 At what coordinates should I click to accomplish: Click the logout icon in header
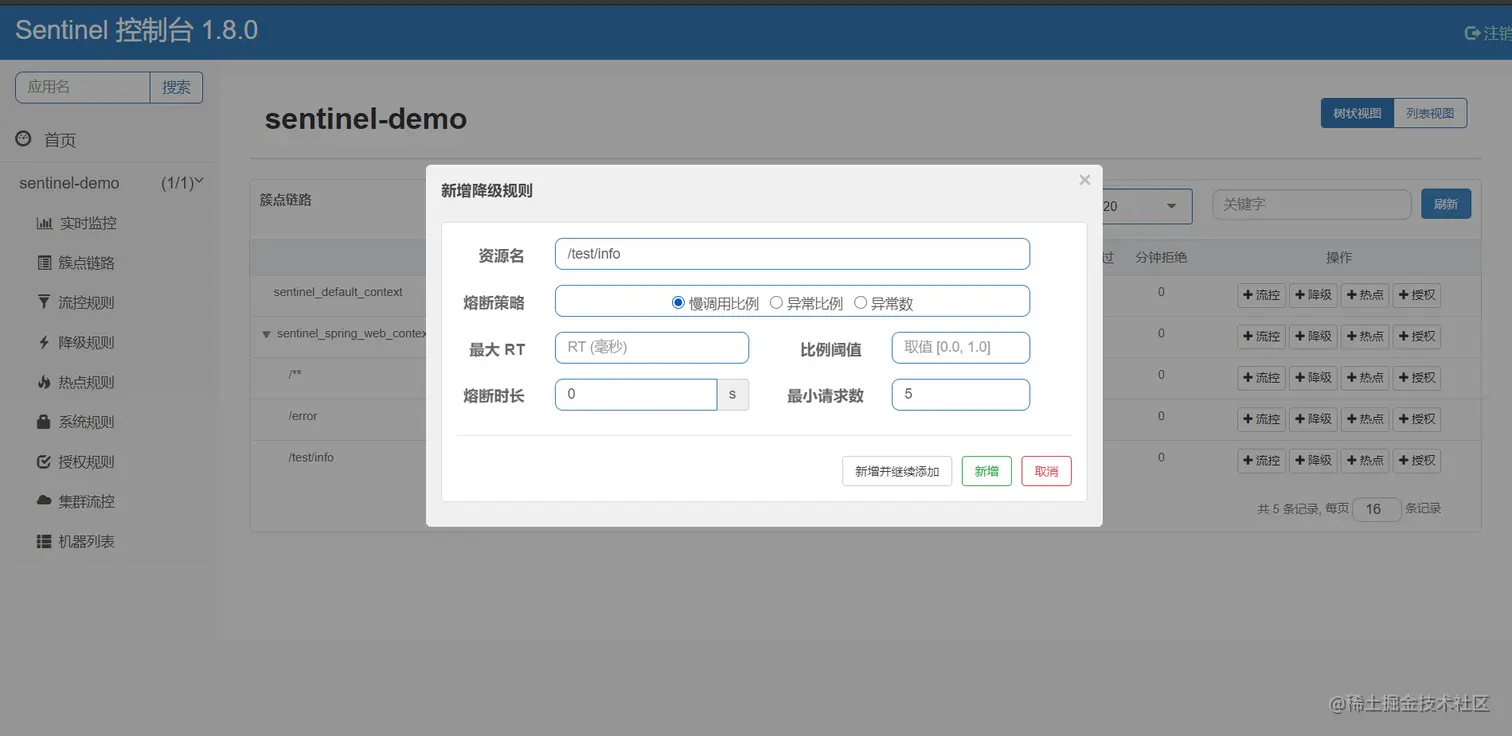coord(1472,33)
